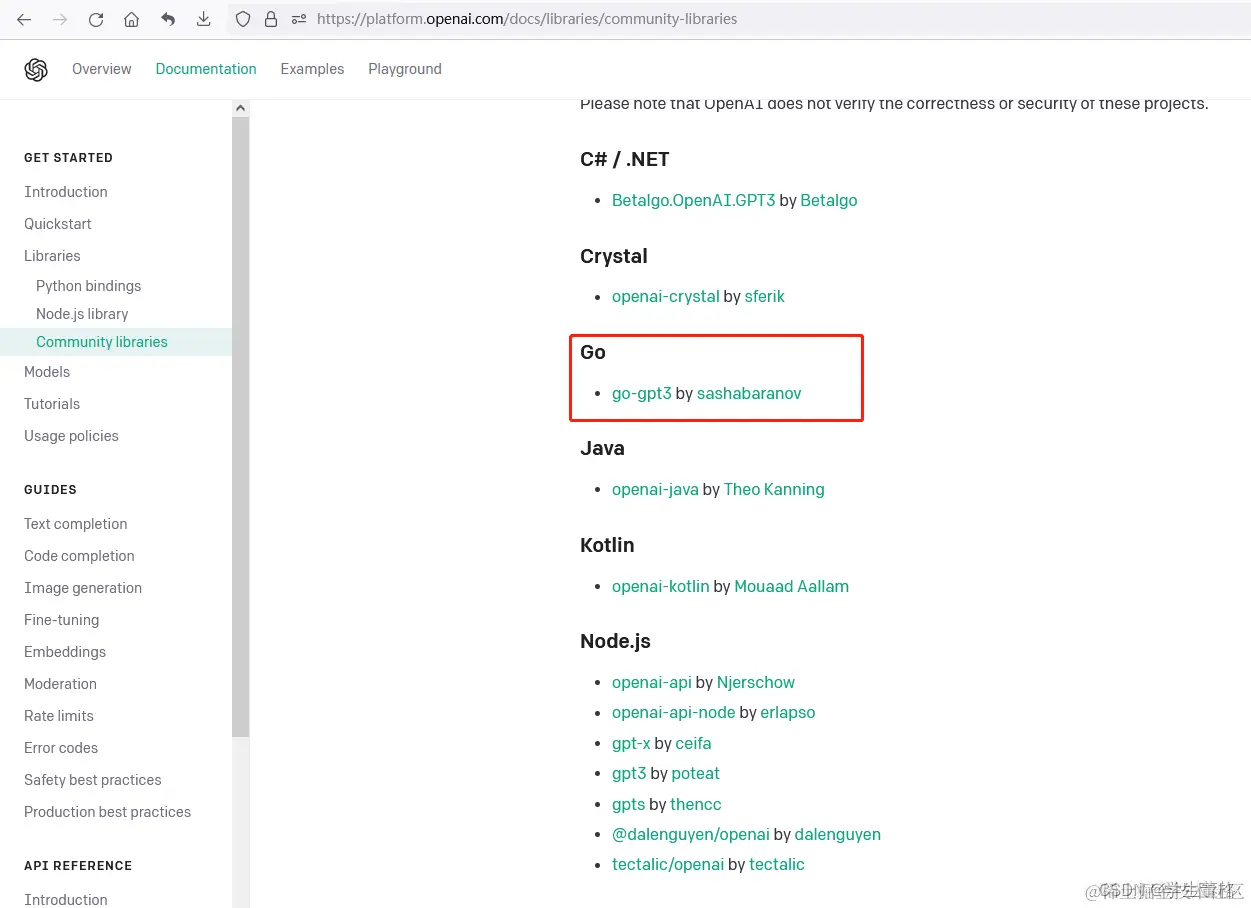Open the go-gpt3 library link
1251x908 pixels.
click(x=642, y=393)
